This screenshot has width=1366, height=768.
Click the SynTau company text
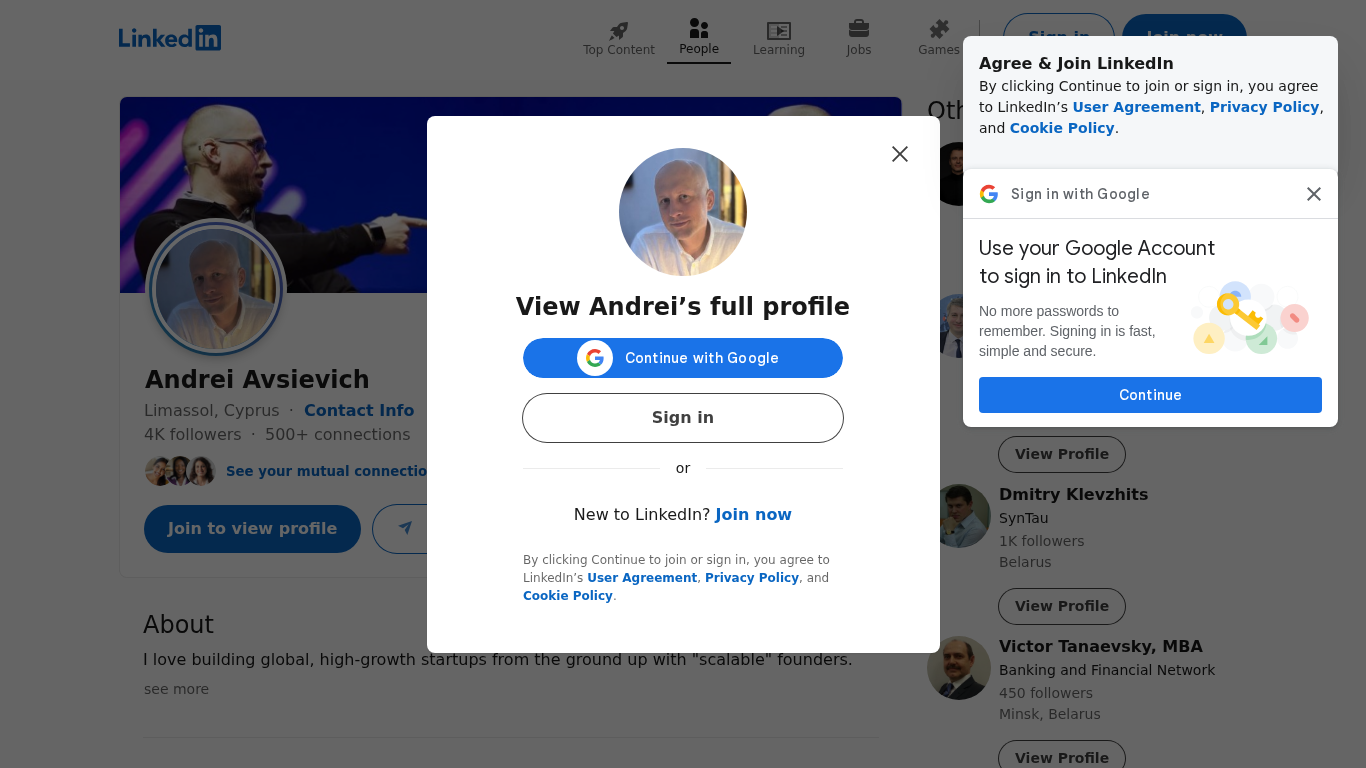coord(1024,519)
